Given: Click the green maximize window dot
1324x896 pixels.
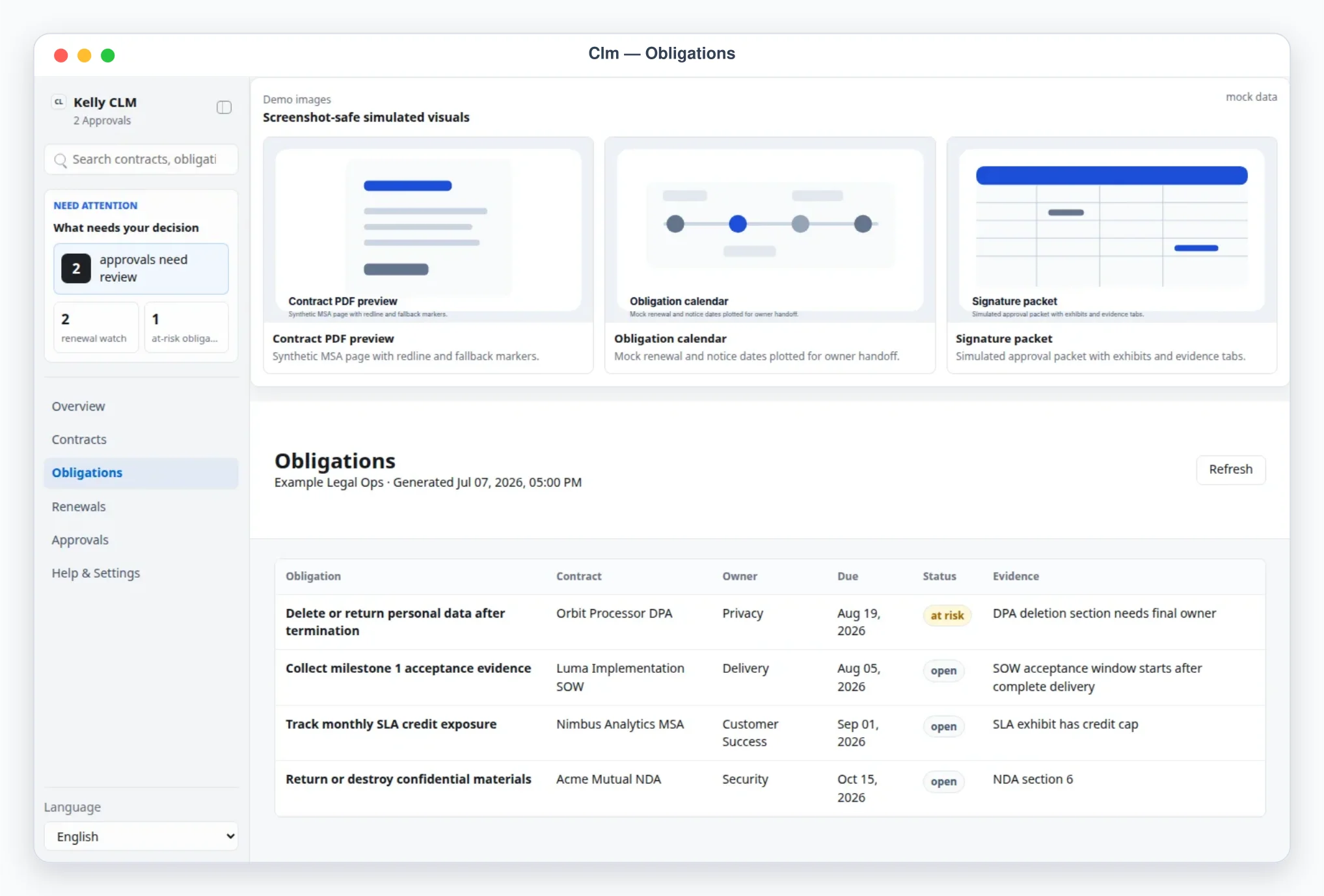Looking at the screenshot, I should 108,55.
